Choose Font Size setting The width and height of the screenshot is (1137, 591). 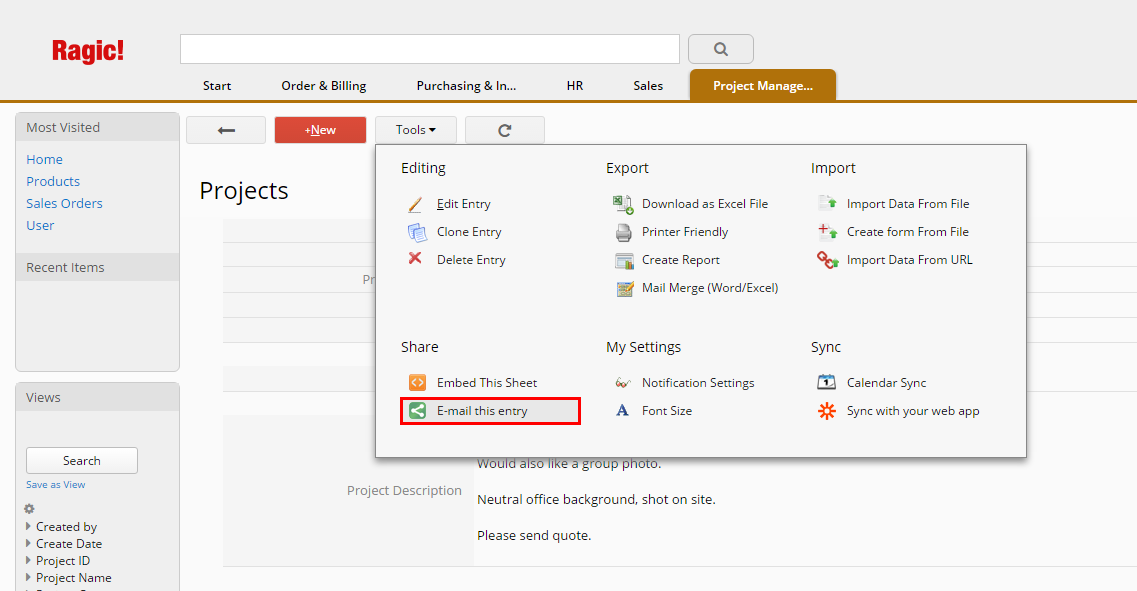click(x=666, y=410)
